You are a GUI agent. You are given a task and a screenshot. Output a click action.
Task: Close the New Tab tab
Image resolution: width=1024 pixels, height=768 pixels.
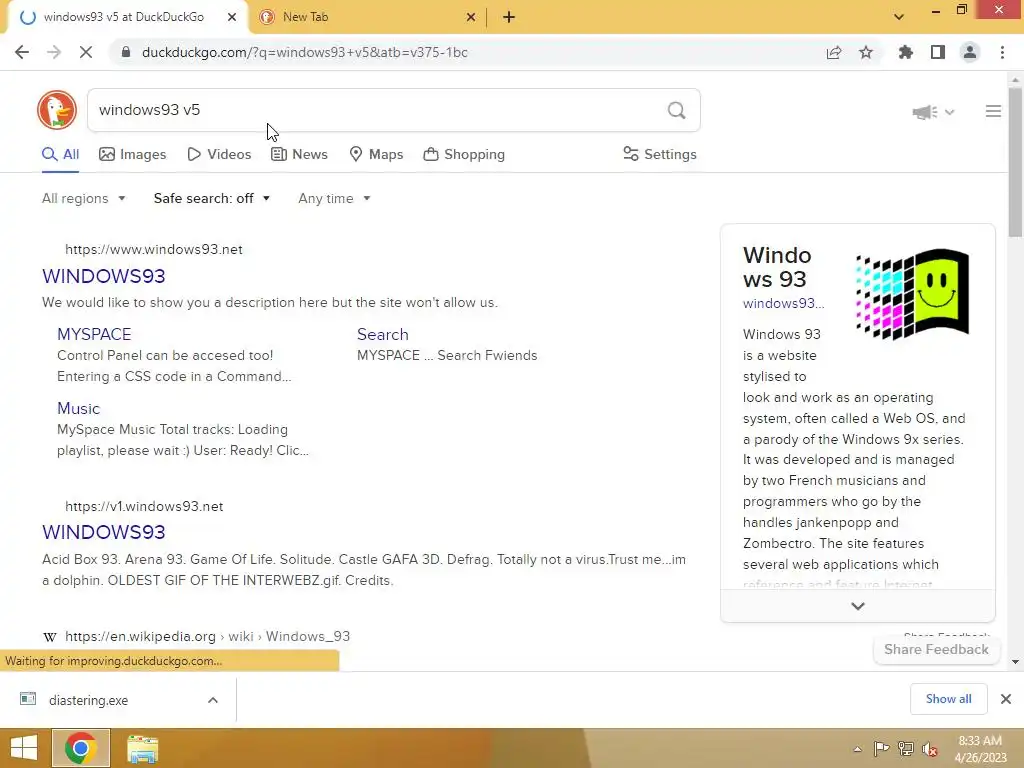click(471, 18)
